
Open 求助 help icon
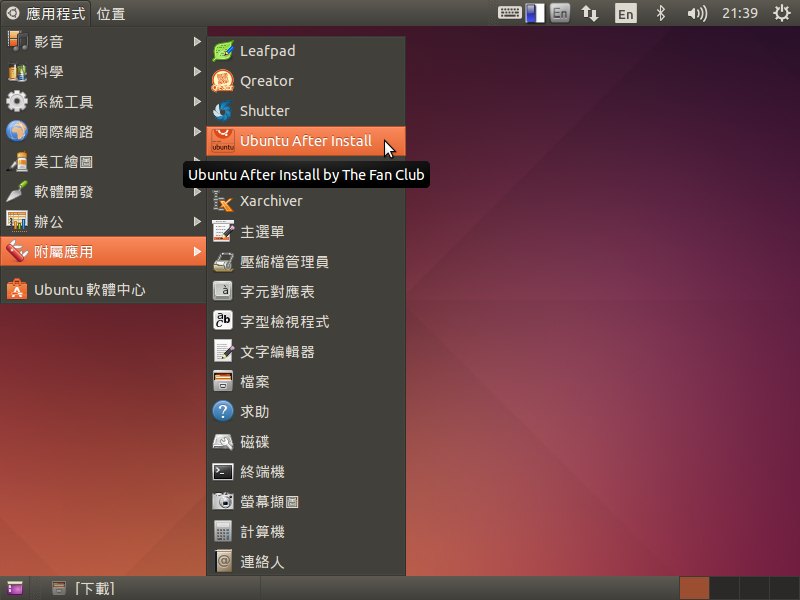point(223,411)
